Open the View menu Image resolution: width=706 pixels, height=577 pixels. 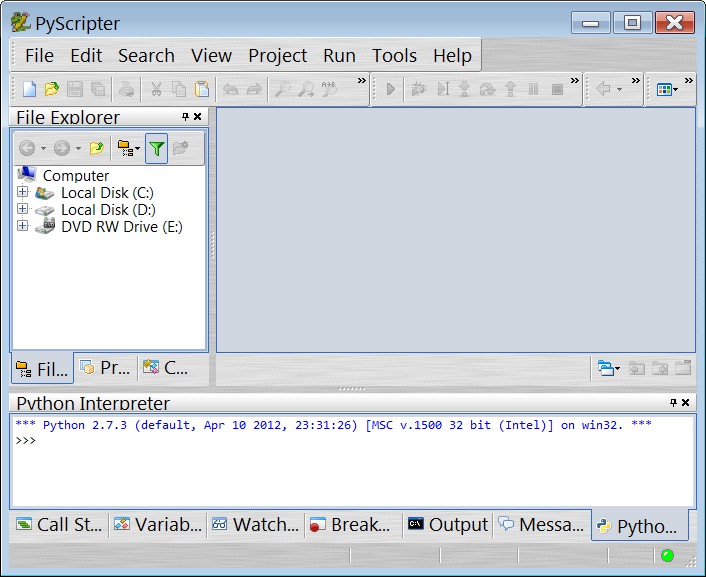[x=211, y=55]
